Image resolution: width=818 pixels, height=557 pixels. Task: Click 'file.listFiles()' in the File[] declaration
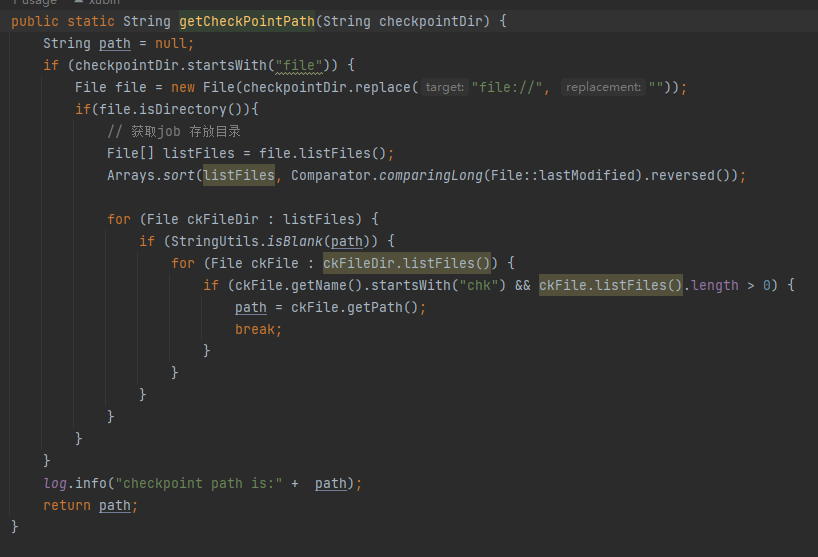click(x=323, y=153)
